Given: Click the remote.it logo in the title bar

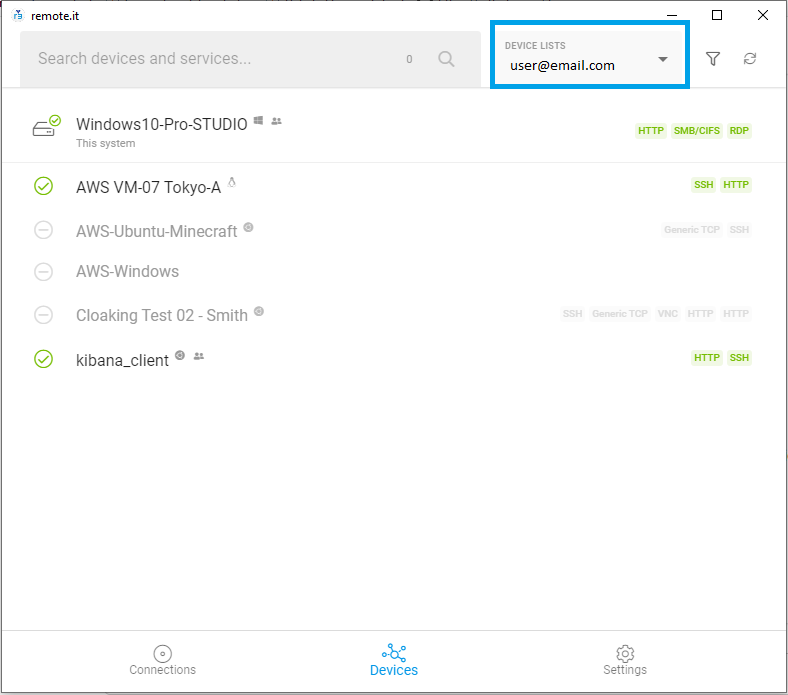Looking at the screenshot, I should point(18,16).
